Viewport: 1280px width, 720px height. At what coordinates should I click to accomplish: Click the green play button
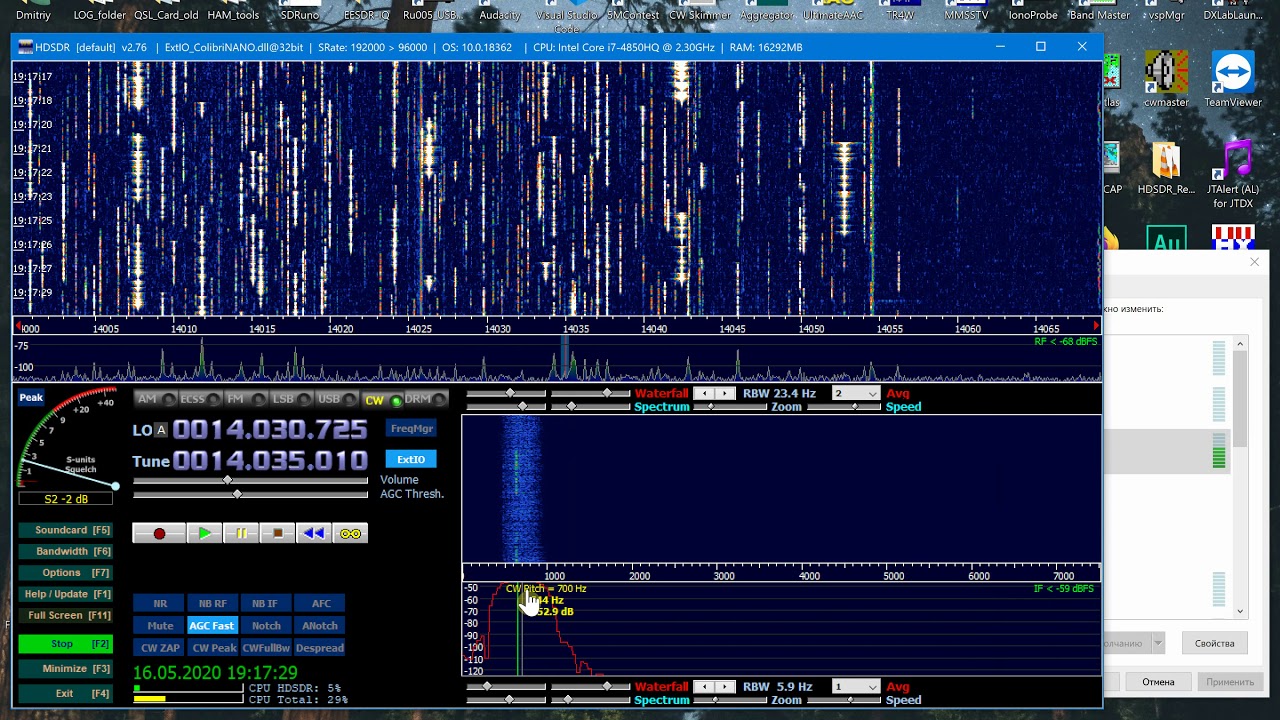204,534
